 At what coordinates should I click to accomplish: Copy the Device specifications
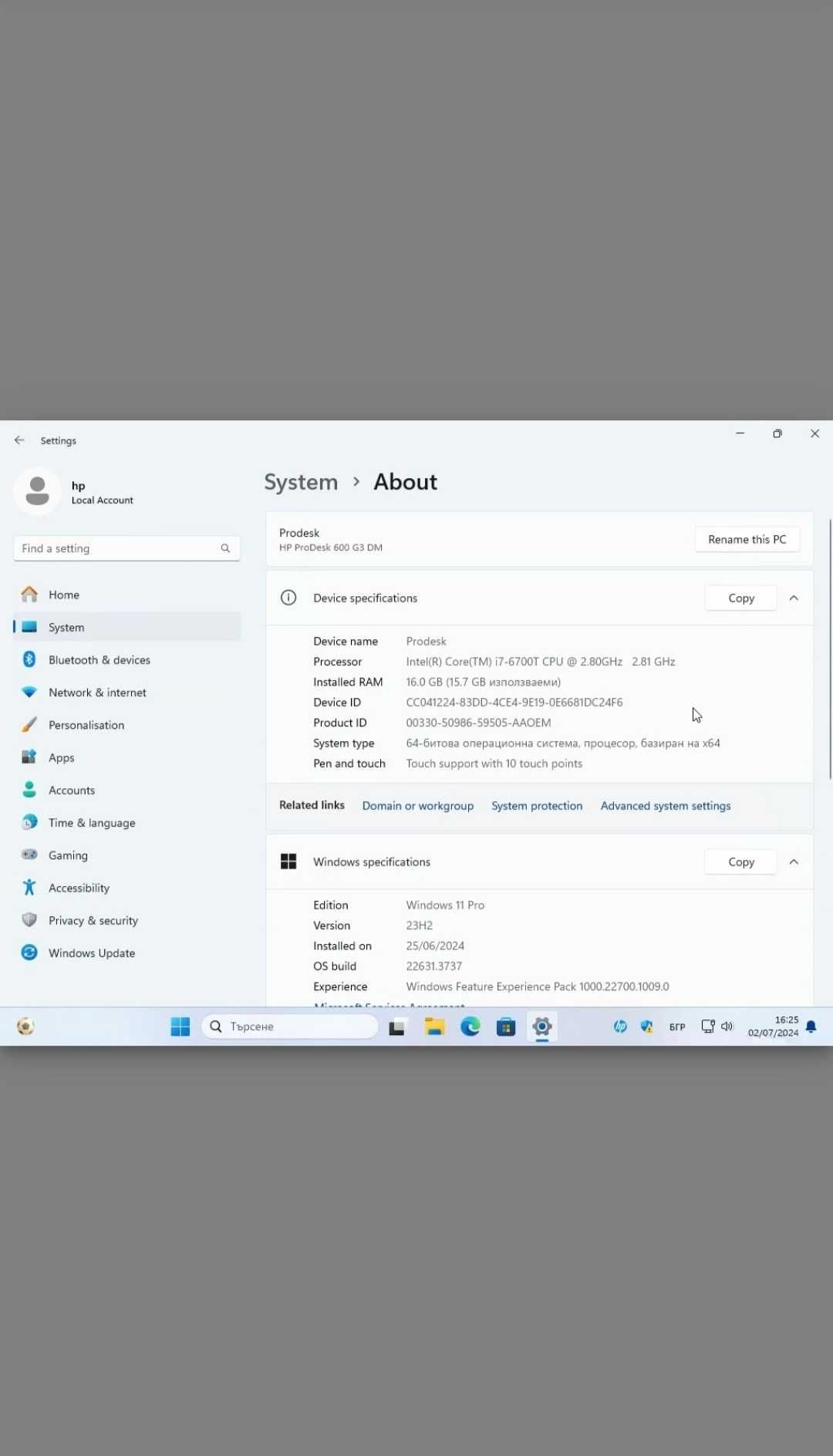[740, 598]
